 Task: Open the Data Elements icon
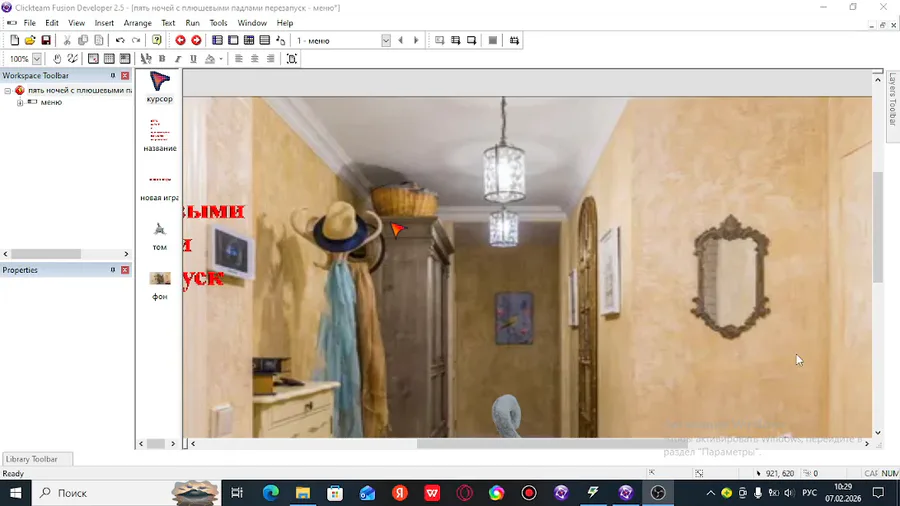pyautogui.click(x=281, y=40)
